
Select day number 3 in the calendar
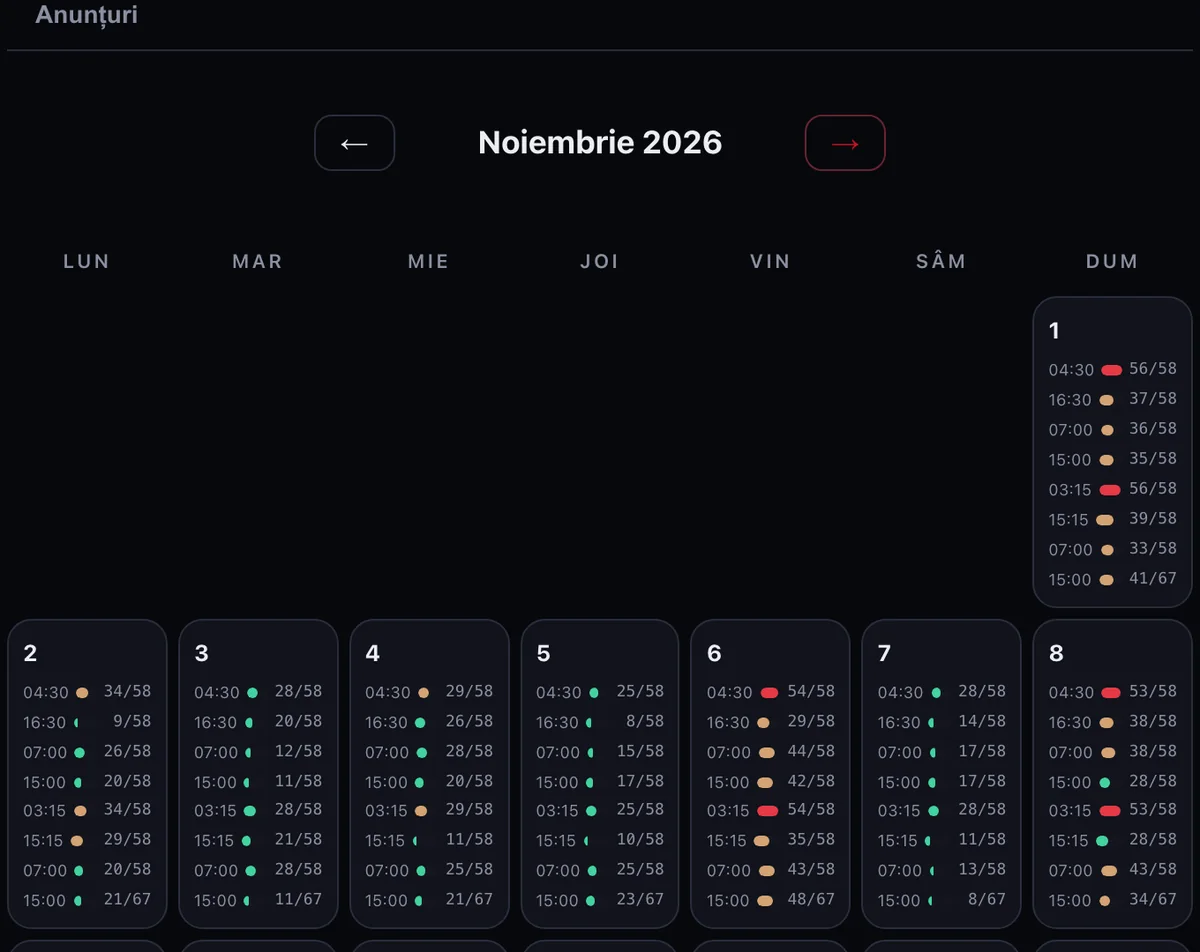tap(202, 653)
